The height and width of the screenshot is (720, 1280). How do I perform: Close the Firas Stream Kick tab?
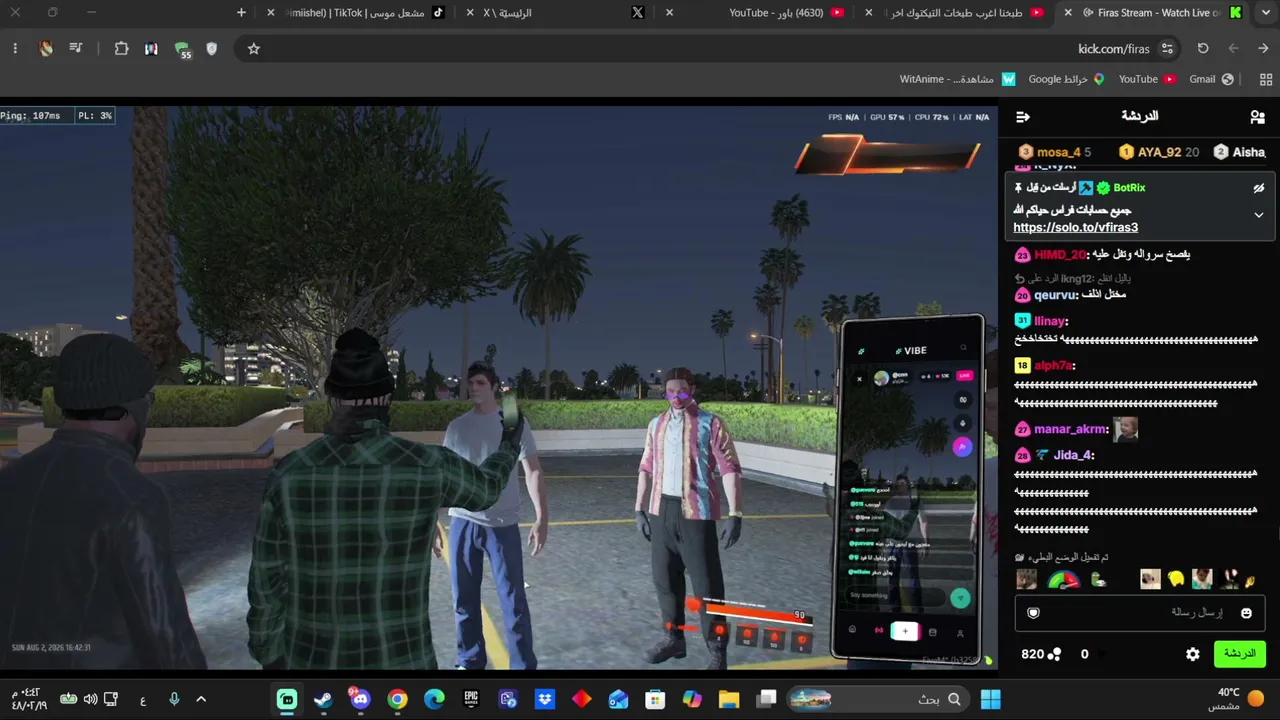pyautogui.click(x=1068, y=13)
